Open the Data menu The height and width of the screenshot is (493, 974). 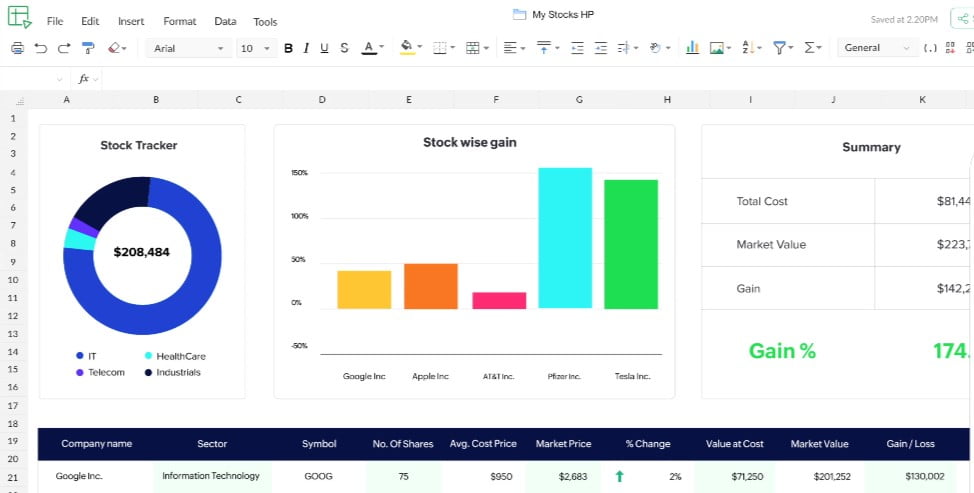click(225, 21)
